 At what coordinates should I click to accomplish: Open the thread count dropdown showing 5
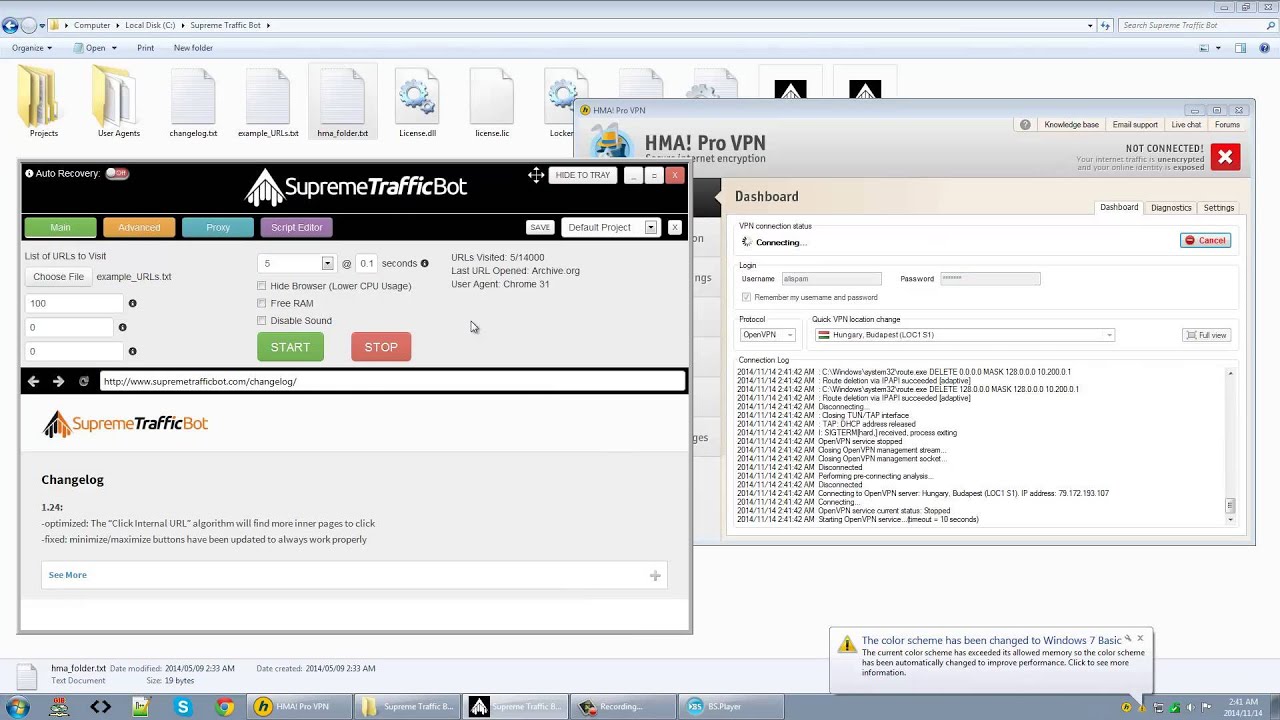(296, 263)
